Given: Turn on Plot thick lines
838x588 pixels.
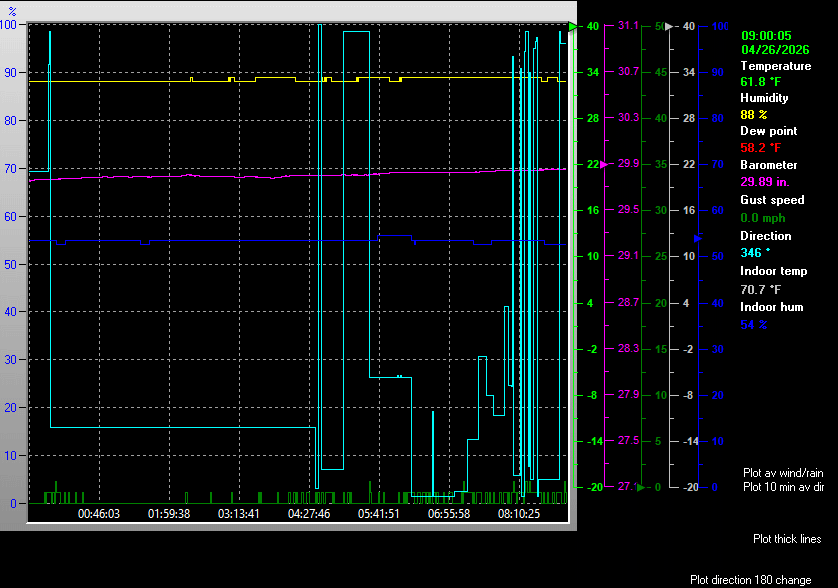Looking at the screenshot, I should (787, 539).
